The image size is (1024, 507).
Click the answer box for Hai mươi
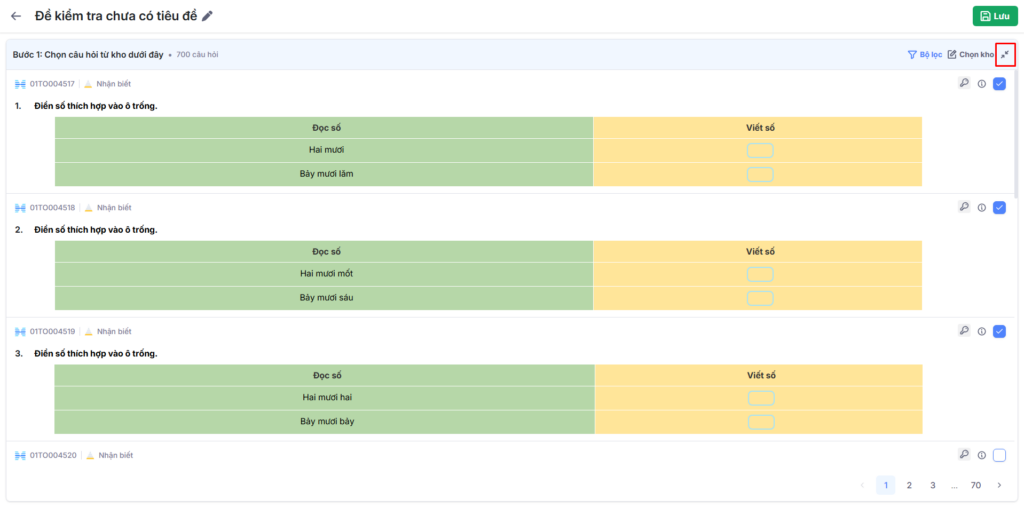[x=760, y=151]
